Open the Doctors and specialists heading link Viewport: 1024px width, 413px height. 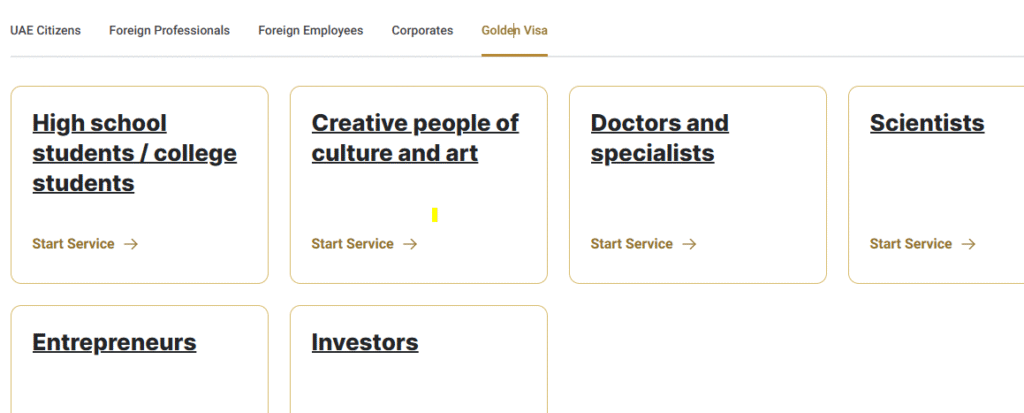pyautogui.click(x=660, y=138)
